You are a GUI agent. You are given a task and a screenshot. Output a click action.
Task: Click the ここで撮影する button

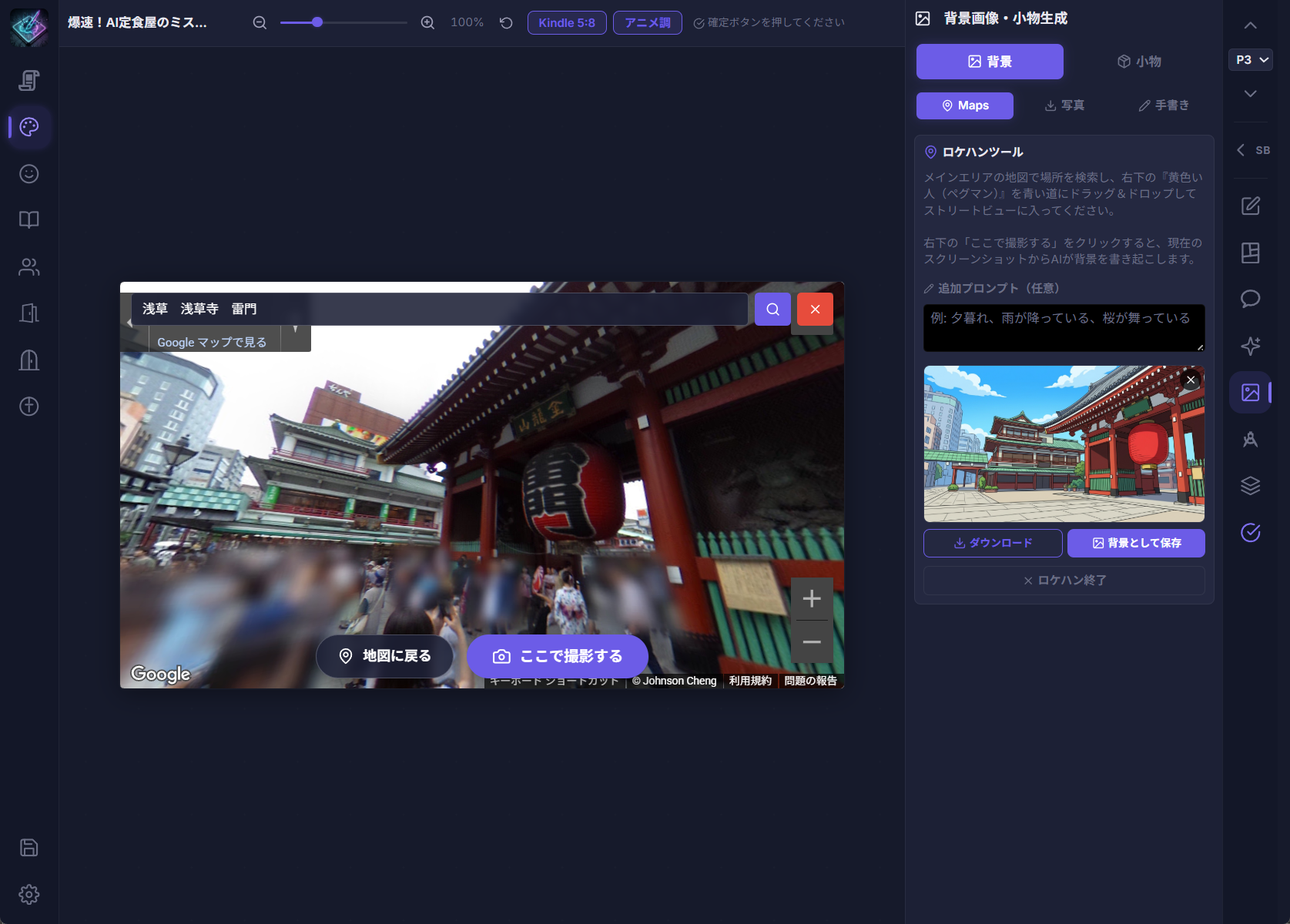coord(558,656)
